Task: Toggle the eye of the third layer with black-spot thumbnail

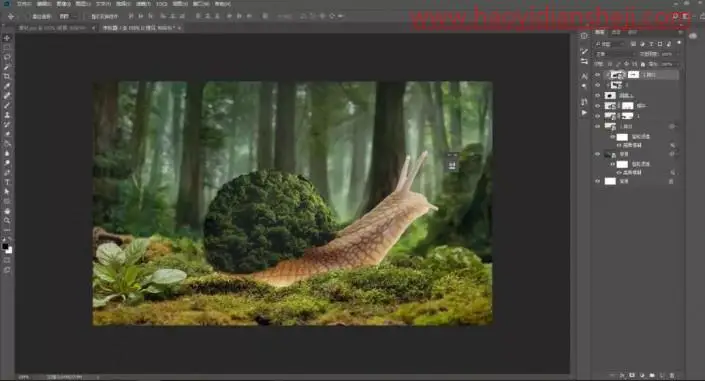Action: (x=598, y=95)
